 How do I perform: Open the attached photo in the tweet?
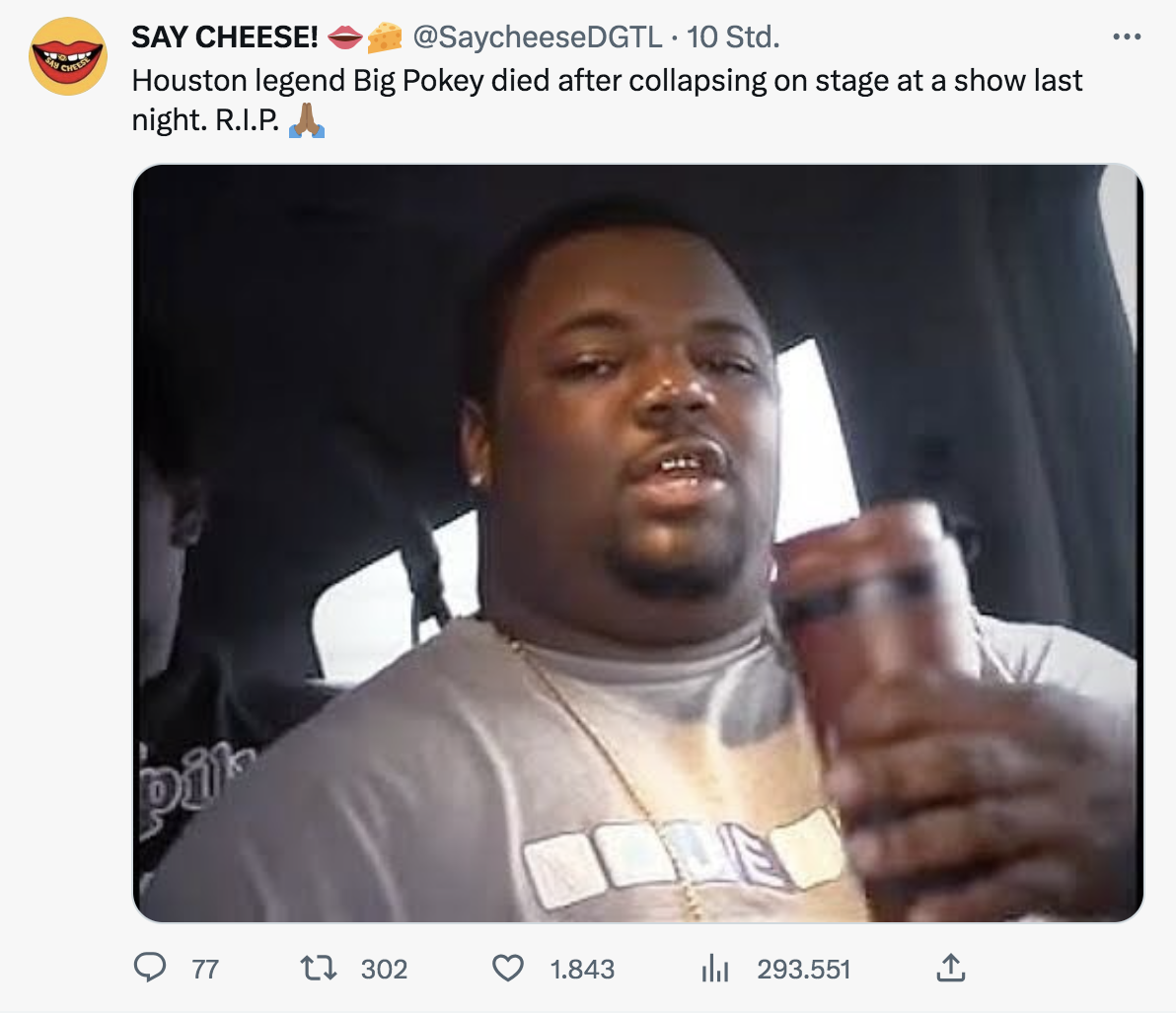tap(637, 543)
